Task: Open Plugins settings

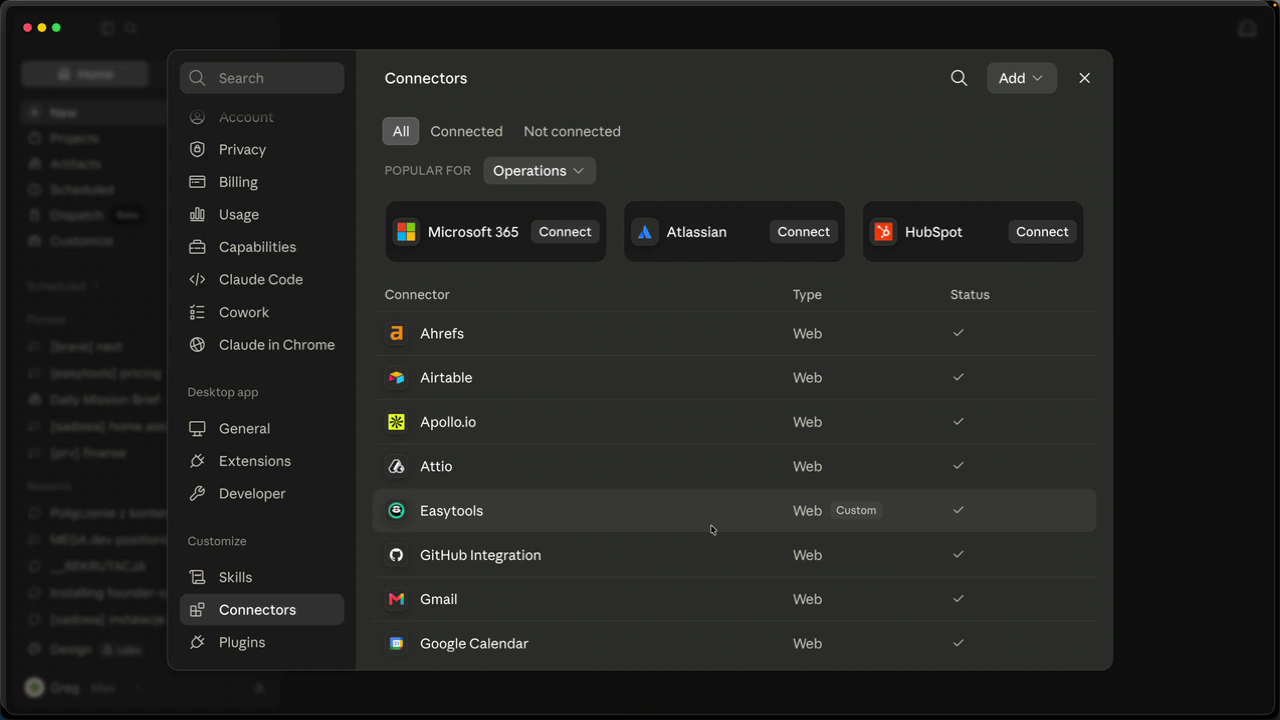Action: (262, 642)
